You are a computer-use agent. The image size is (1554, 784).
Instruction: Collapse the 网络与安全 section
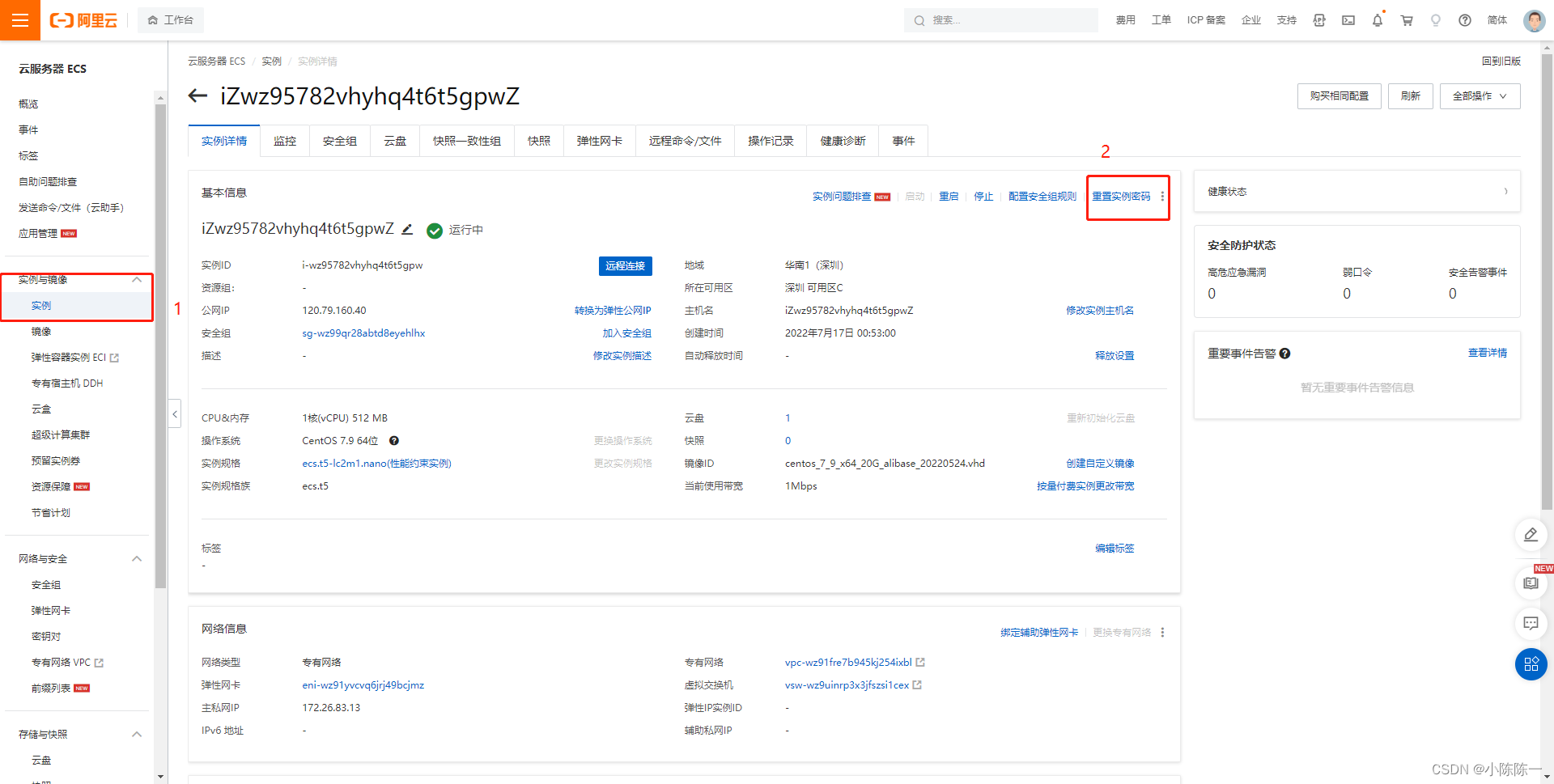[137, 559]
